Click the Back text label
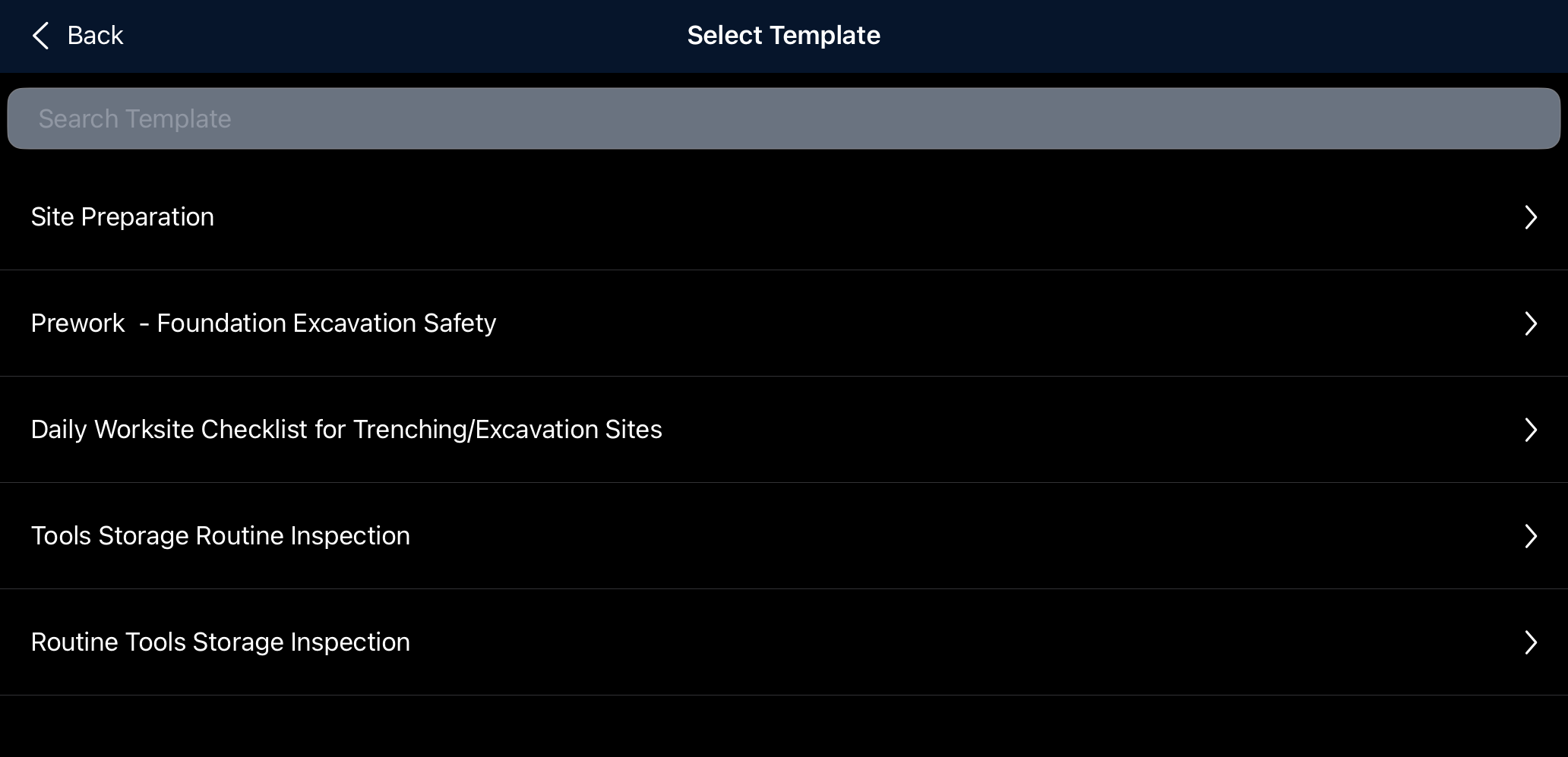The height and width of the screenshot is (757, 1568). (95, 36)
